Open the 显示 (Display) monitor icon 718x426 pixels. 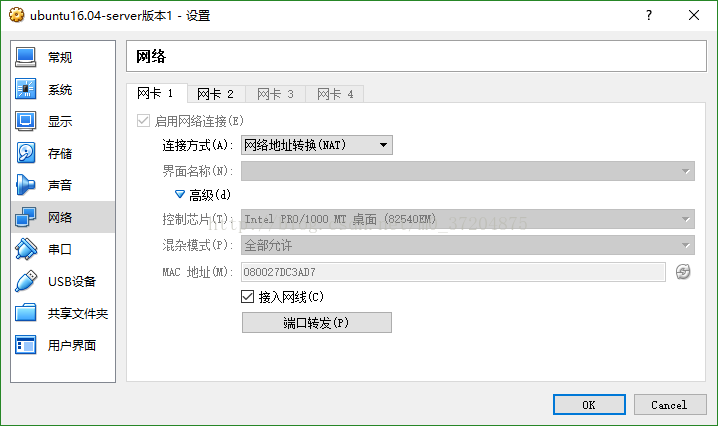tap(27, 121)
